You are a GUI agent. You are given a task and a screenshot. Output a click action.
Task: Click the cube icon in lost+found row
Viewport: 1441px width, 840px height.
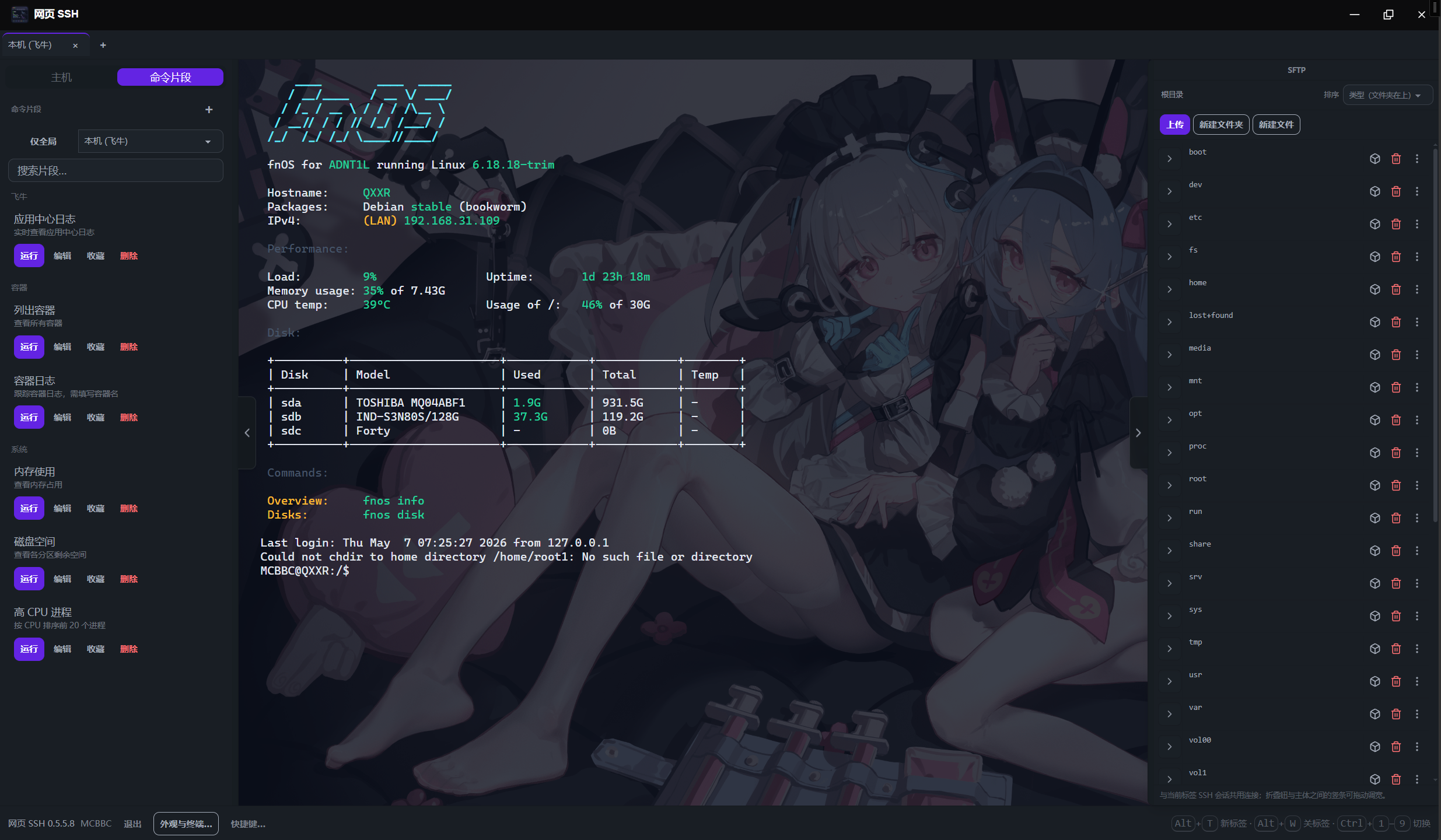coord(1374,322)
